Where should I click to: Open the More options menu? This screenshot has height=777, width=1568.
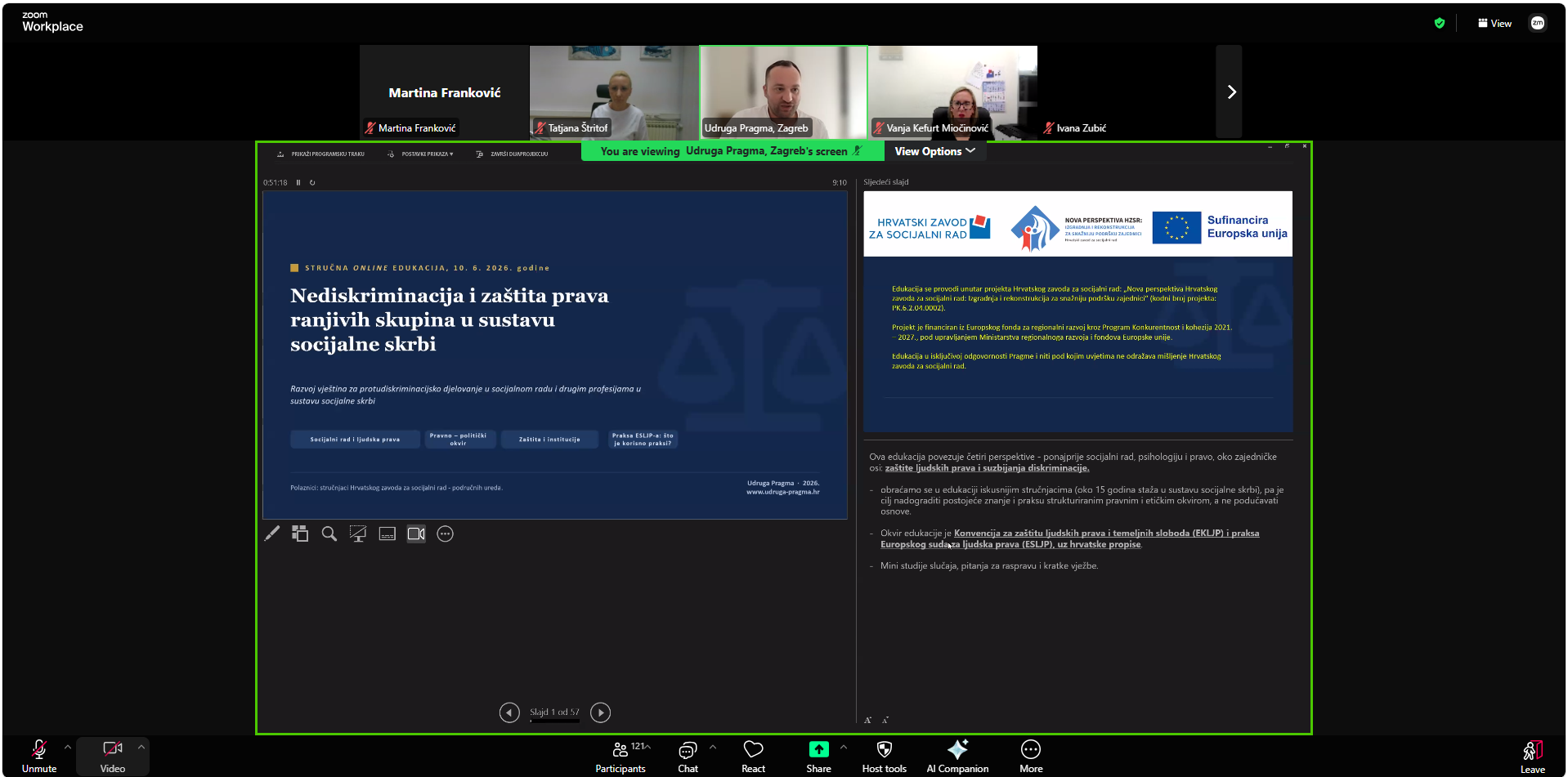(x=1031, y=756)
